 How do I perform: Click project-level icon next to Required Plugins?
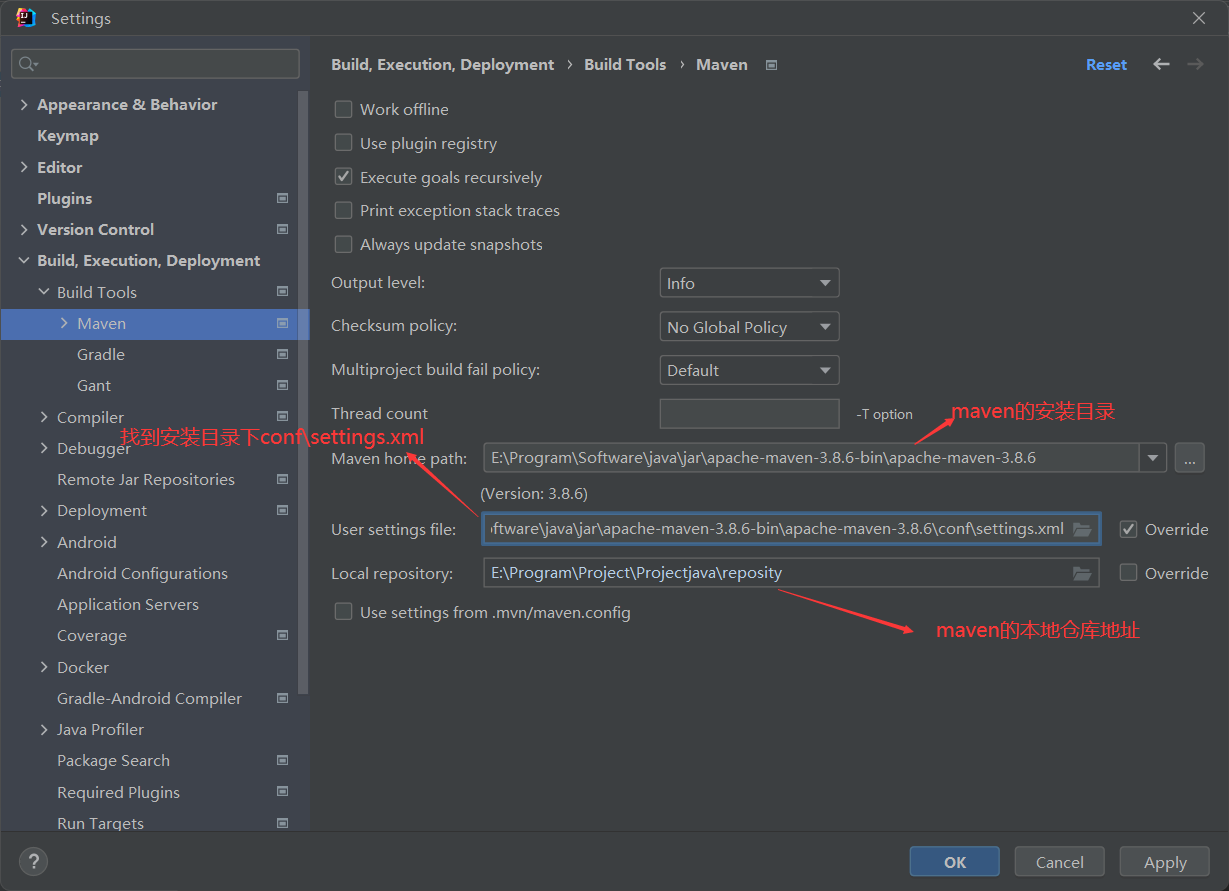(282, 792)
